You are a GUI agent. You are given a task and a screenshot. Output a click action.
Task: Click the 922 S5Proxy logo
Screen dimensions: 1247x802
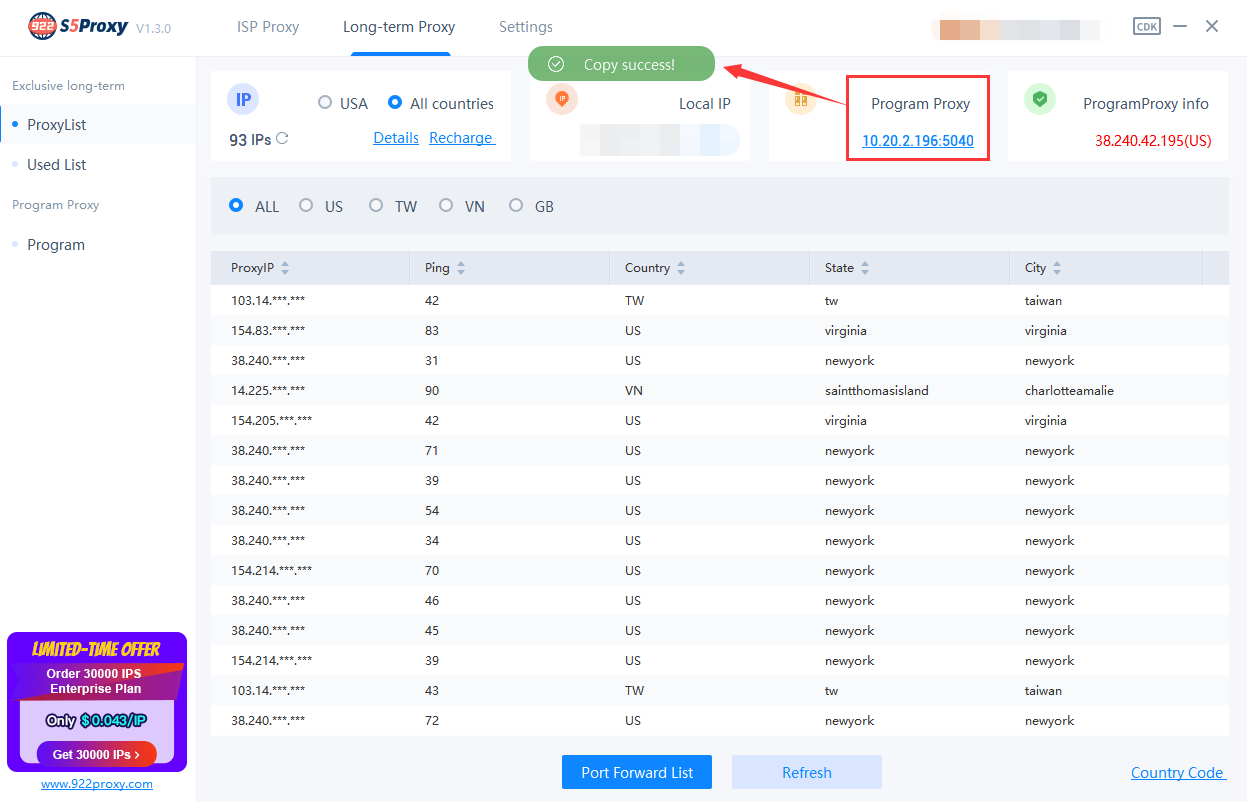click(x=78, y=26)
